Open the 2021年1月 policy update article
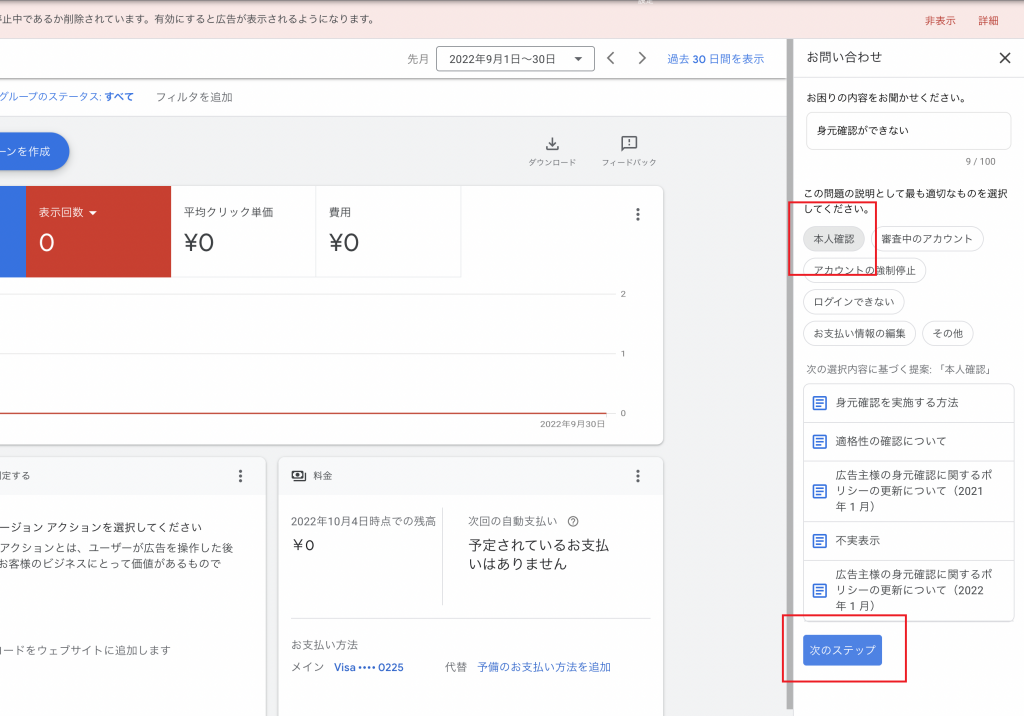This screenshot has width=1024, height=716. click(x=908, y=491)
